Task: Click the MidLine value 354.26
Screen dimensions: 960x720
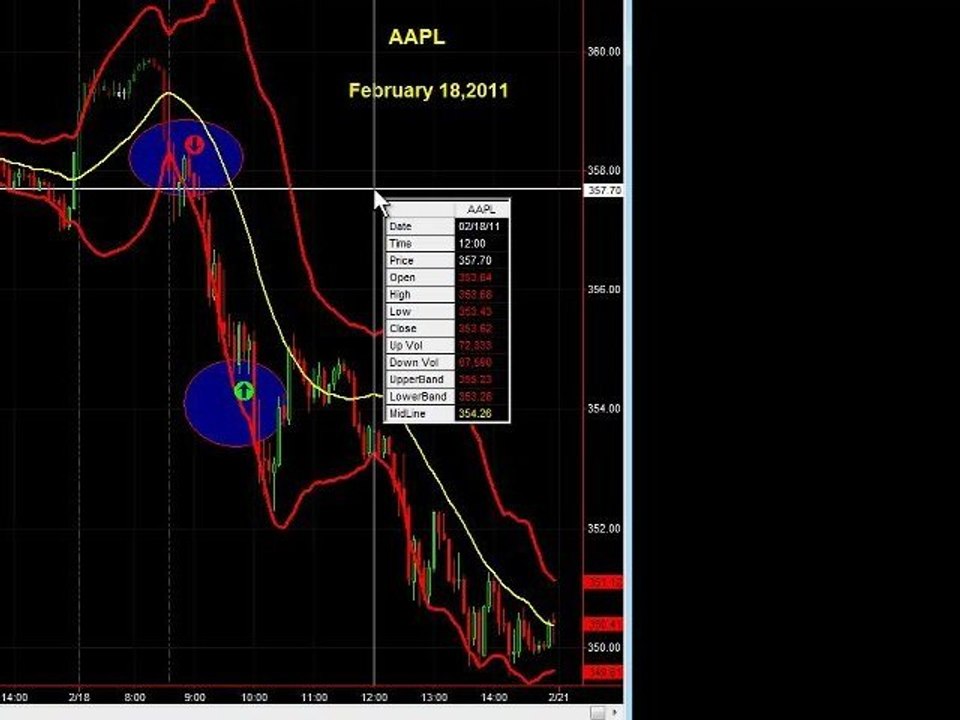Action: pyautogui.click(x=475, y=414)
